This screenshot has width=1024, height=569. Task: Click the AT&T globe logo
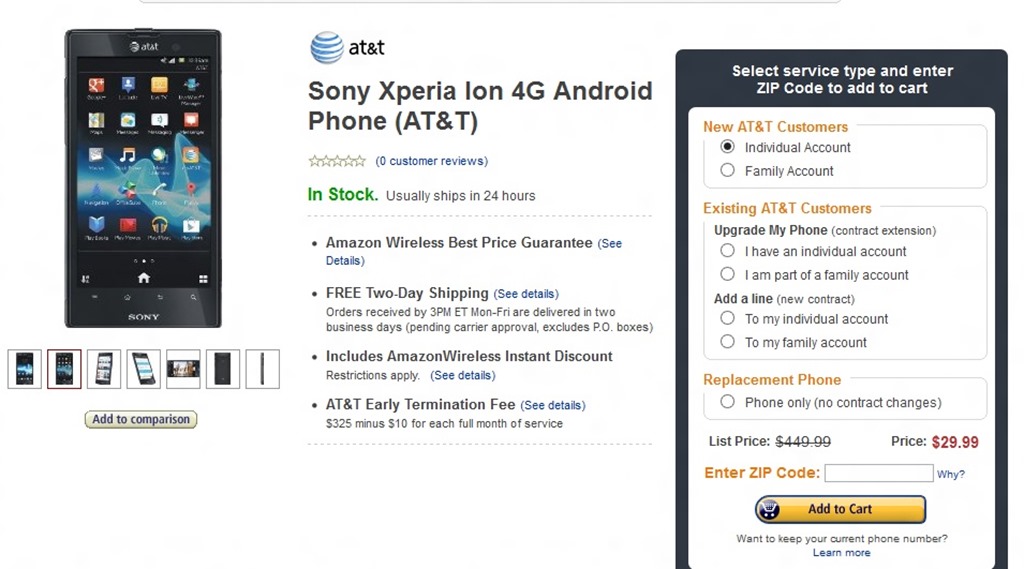(327, 47)
